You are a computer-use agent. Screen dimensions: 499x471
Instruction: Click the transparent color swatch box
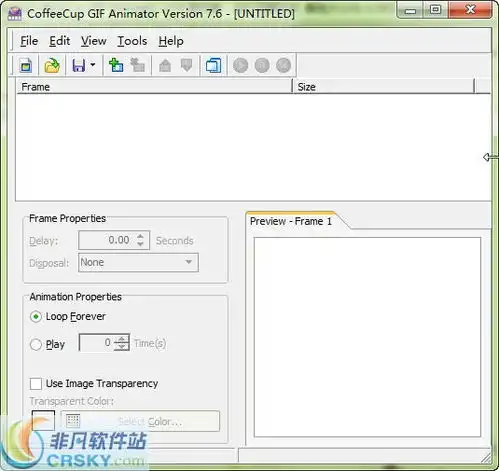43,421
